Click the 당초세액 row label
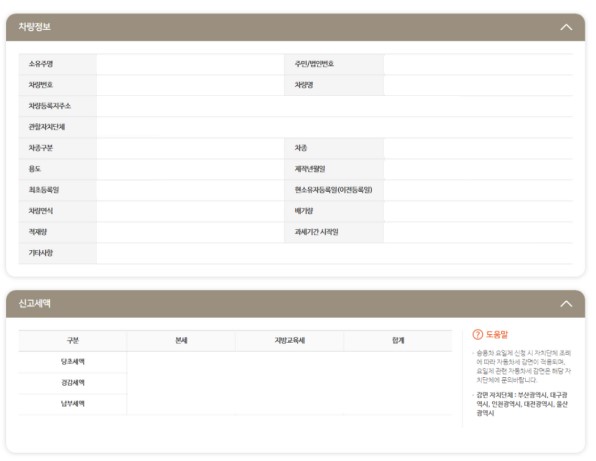 coord(73,362)
